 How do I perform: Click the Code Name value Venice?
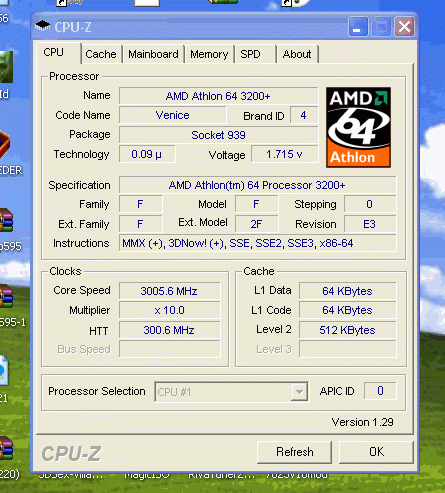coord(173,115)
